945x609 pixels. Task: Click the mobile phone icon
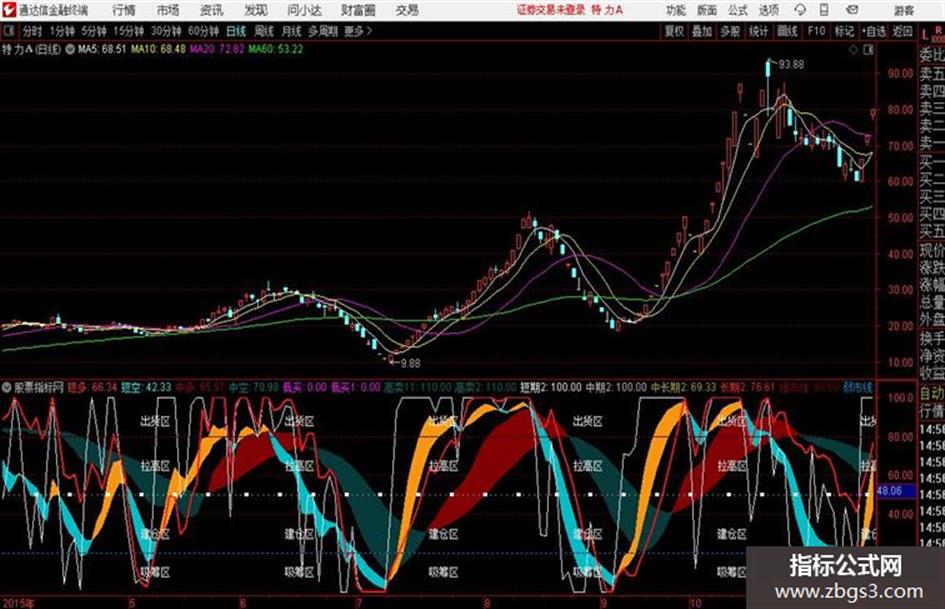(x=824, y=10)
